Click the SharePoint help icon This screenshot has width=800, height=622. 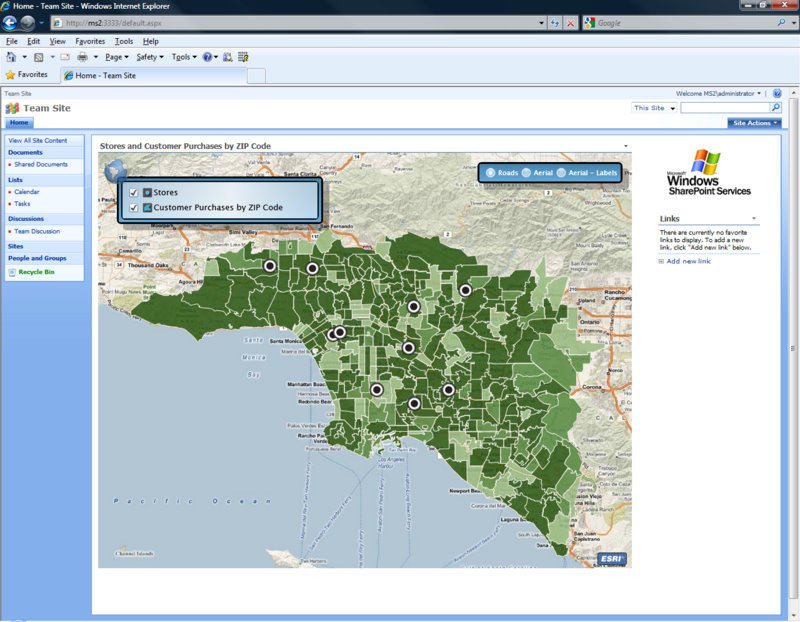click(777, 93)
